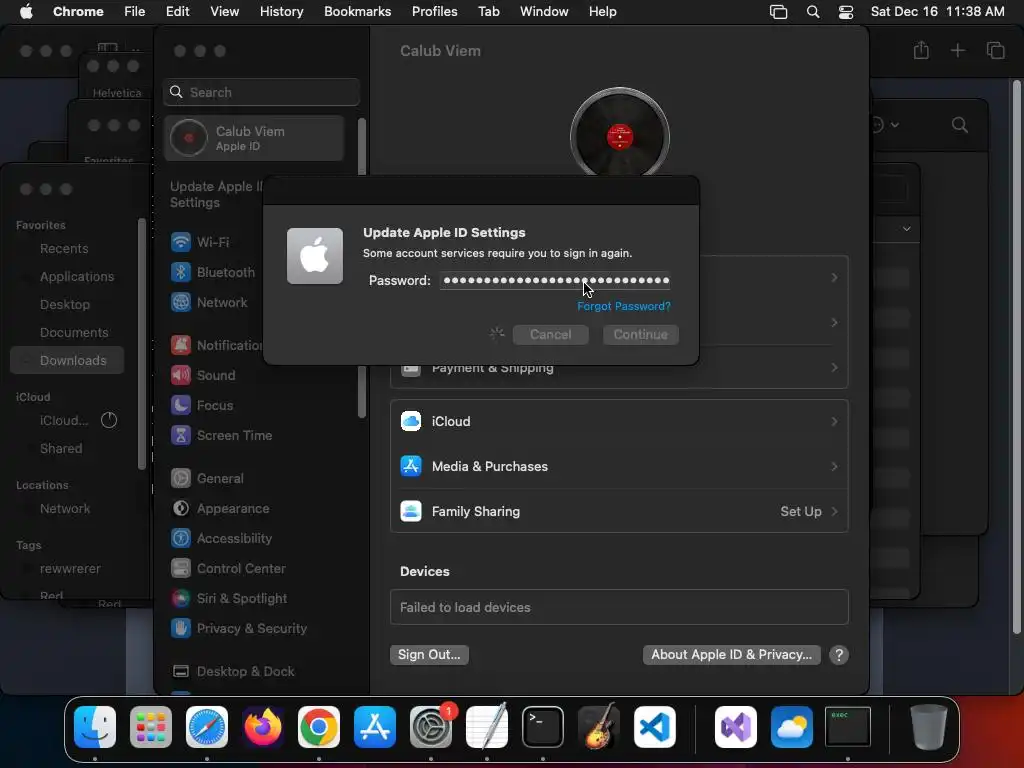This screenshot has height=768, width=1024.
Task: Click About Apple ID & Privacy button
Action: (x=731, y=654)
